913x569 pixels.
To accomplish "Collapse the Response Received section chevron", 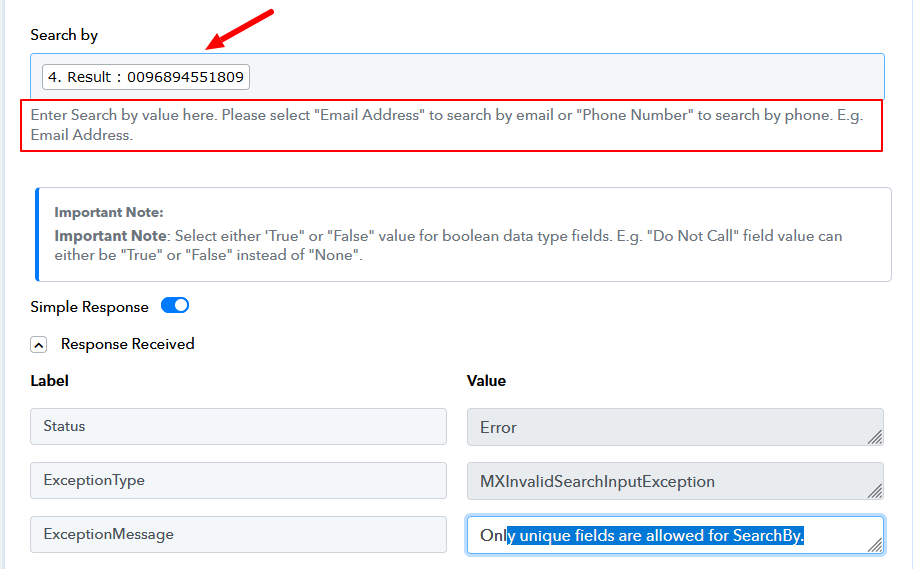I will (x=39, y=345).
